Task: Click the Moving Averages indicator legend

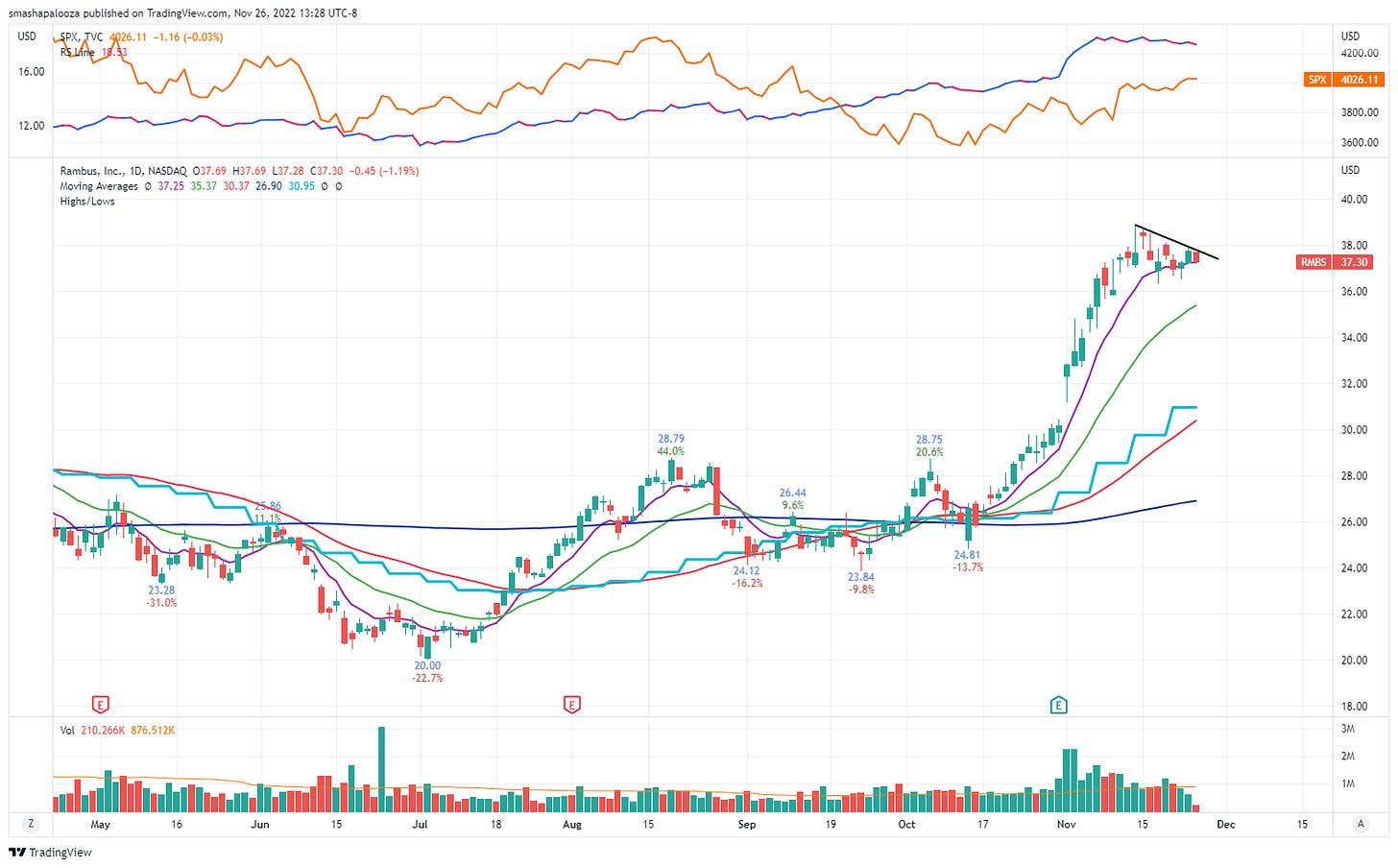Action: click(x=99, y=186)
